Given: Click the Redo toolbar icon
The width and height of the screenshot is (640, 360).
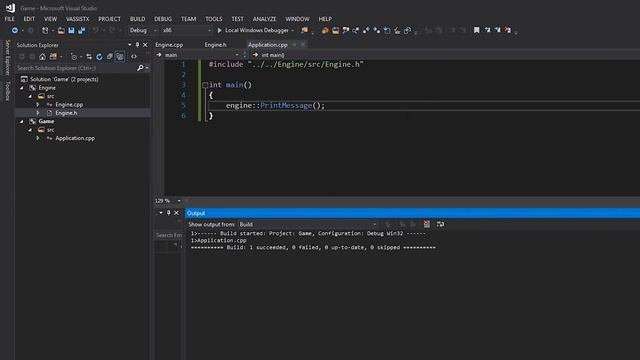Looking at the screenshot, I should click(111, 30).
